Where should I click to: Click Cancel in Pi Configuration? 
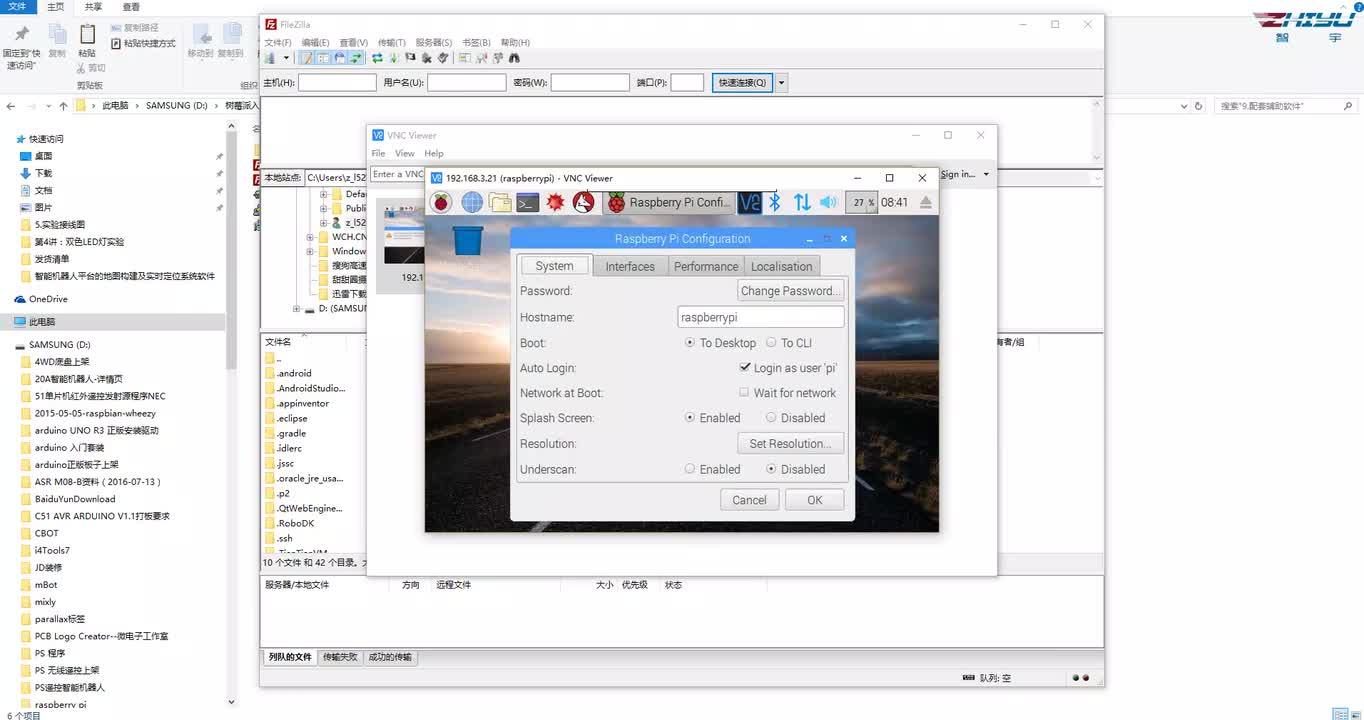pos(749,500)
